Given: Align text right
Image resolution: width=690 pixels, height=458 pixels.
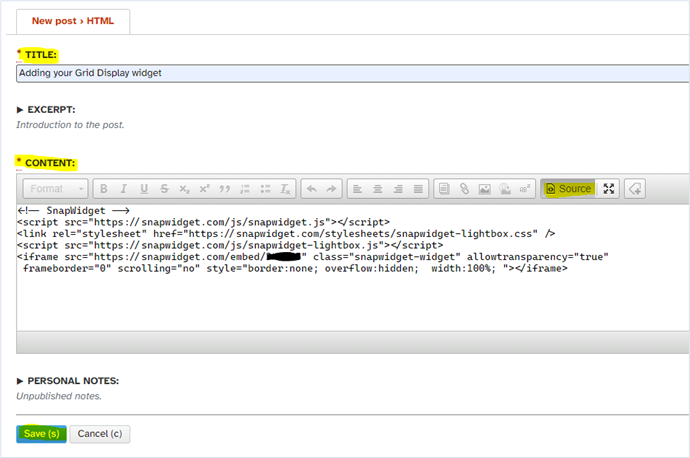Looking at the screenshot, I should [x=398, y=189].
